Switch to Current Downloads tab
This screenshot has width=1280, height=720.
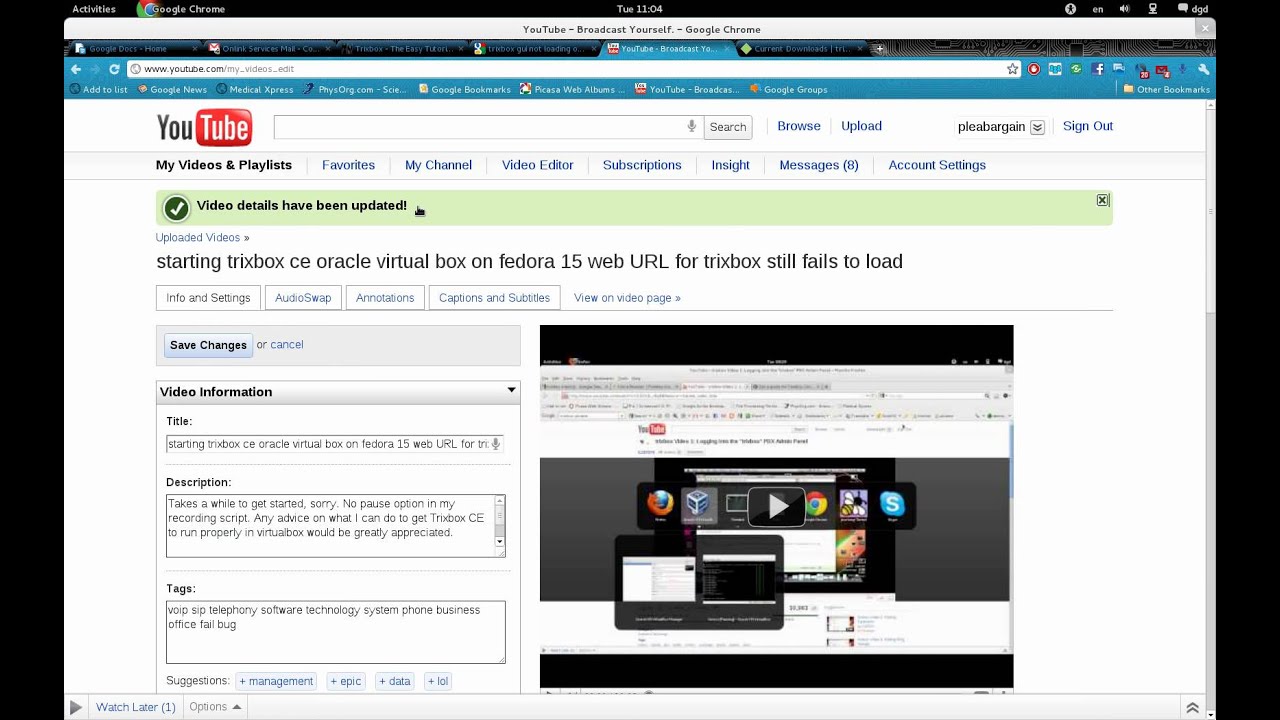802,48
